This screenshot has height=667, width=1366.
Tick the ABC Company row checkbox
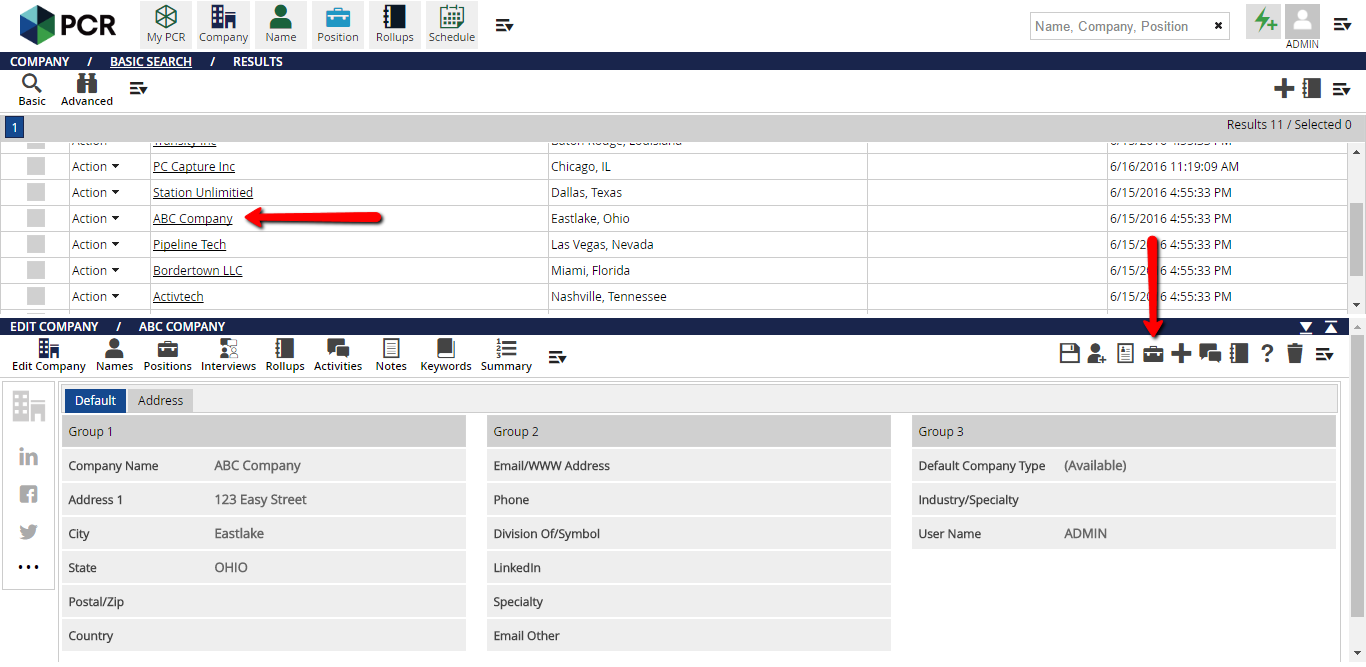(36, 218)
